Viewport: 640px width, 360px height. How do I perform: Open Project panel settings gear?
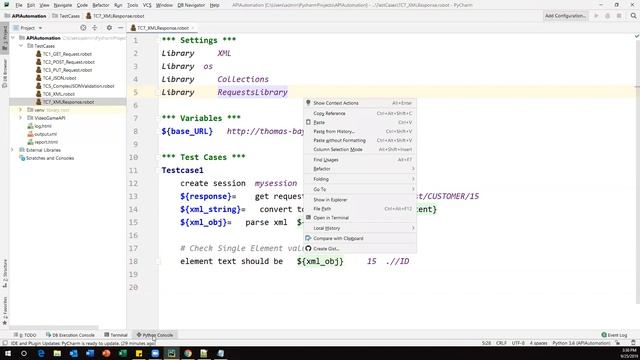(x=109, y=28)
